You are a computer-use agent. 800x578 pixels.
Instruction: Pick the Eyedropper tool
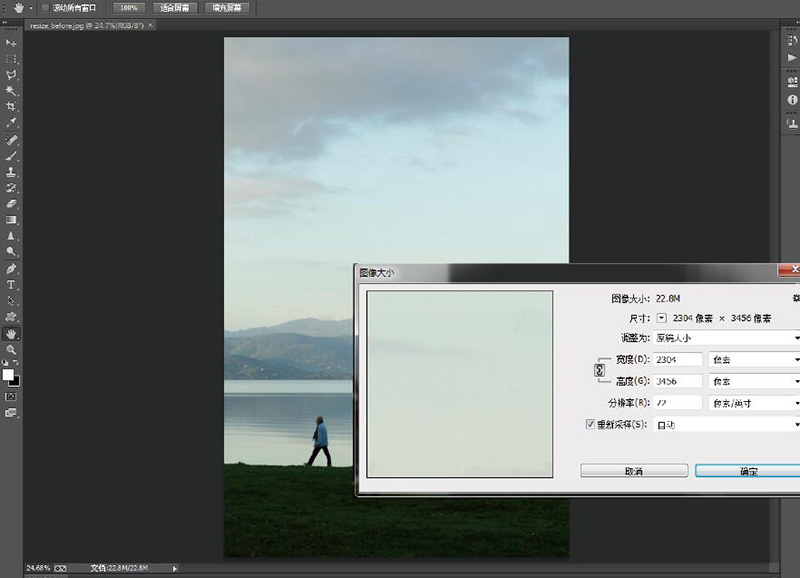(12, 122)
